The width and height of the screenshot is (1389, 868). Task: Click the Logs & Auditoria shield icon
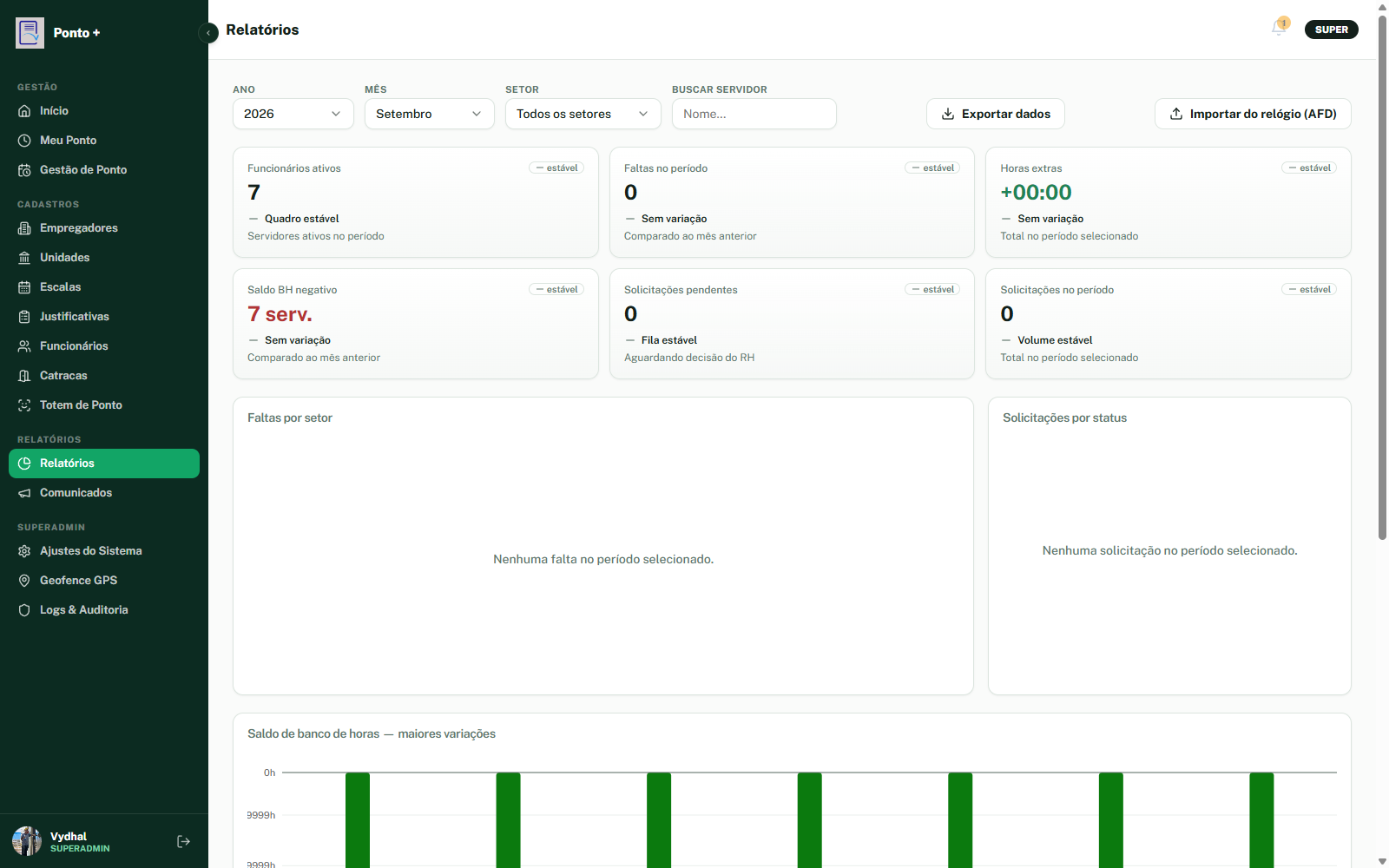point(24,610)
